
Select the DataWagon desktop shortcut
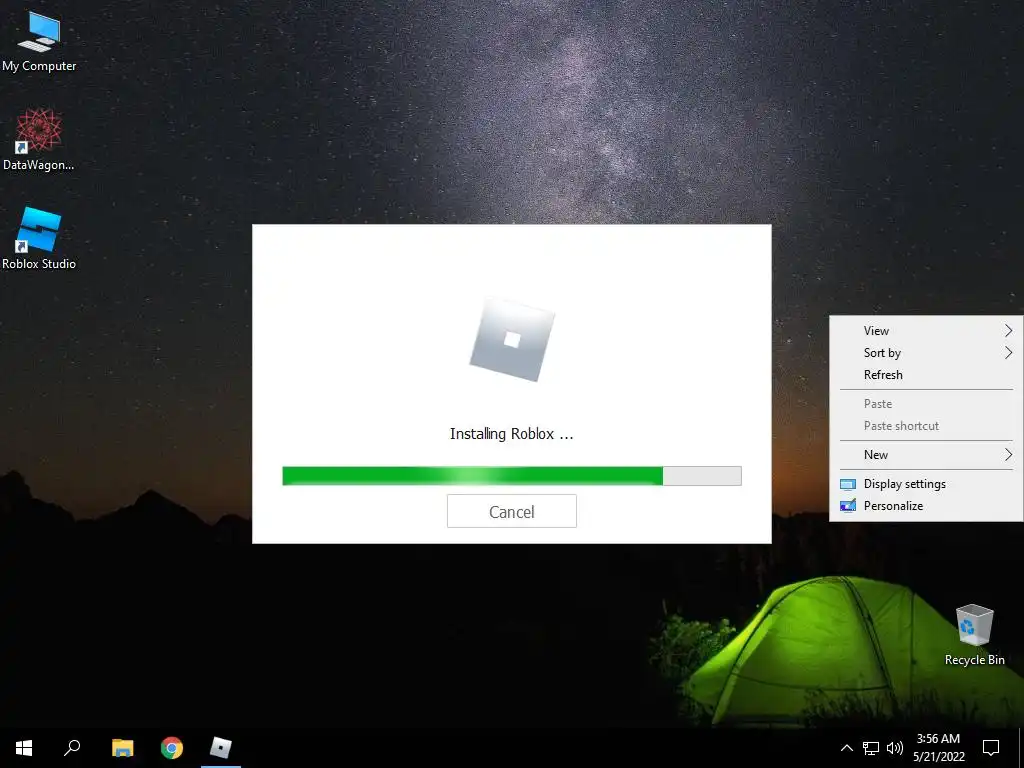[39, 139]
